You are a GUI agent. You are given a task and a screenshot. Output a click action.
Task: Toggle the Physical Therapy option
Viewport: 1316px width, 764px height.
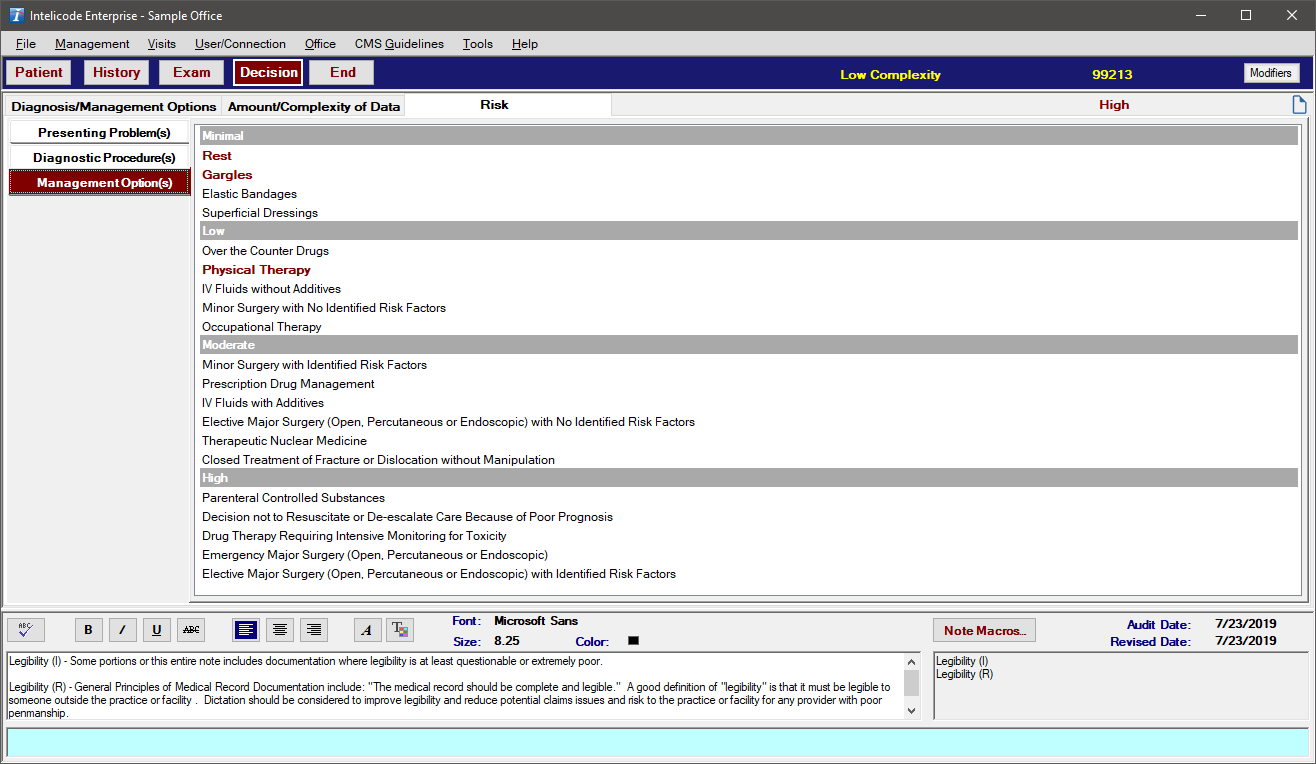(x=256, y=270)
